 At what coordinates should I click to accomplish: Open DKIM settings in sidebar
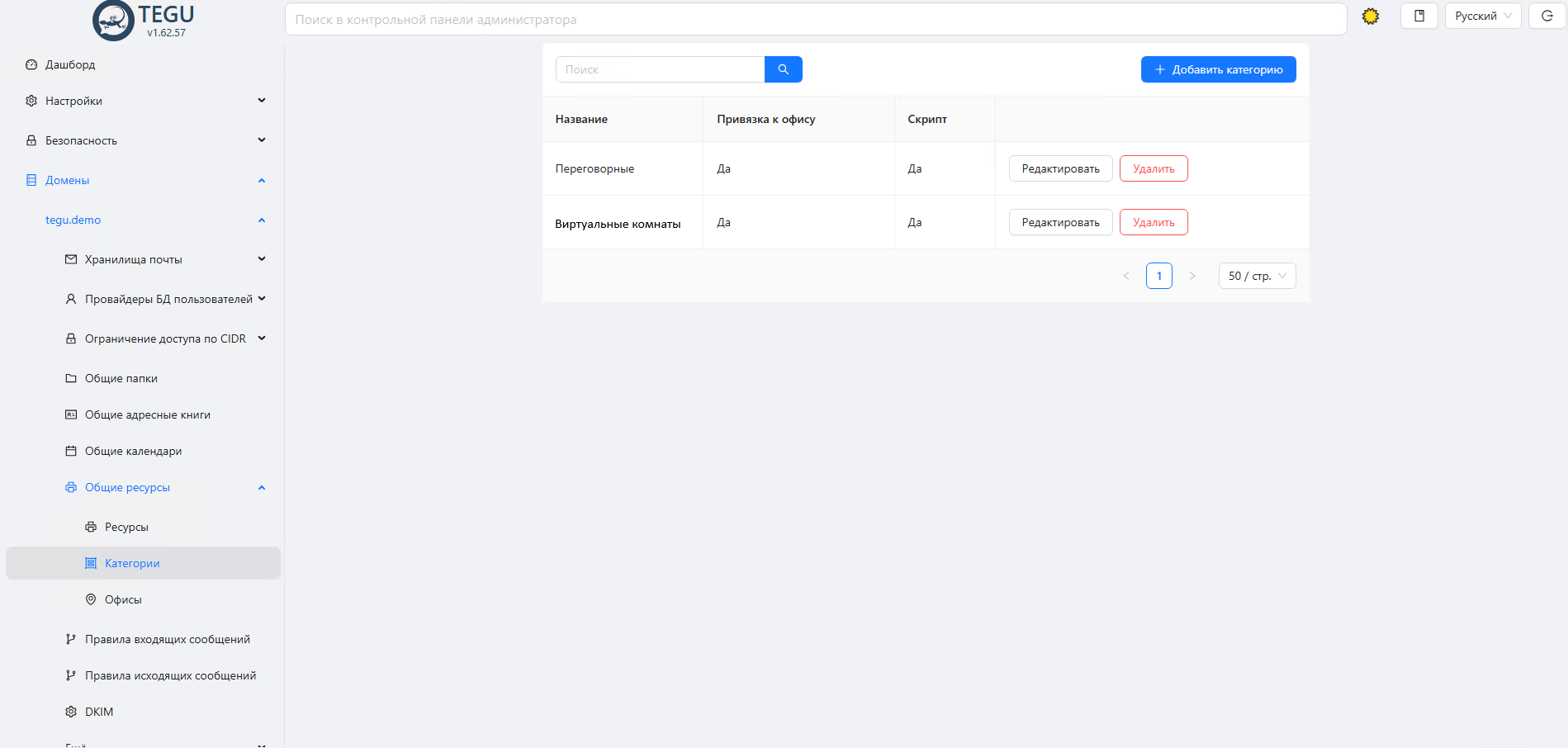pos(99,712)
